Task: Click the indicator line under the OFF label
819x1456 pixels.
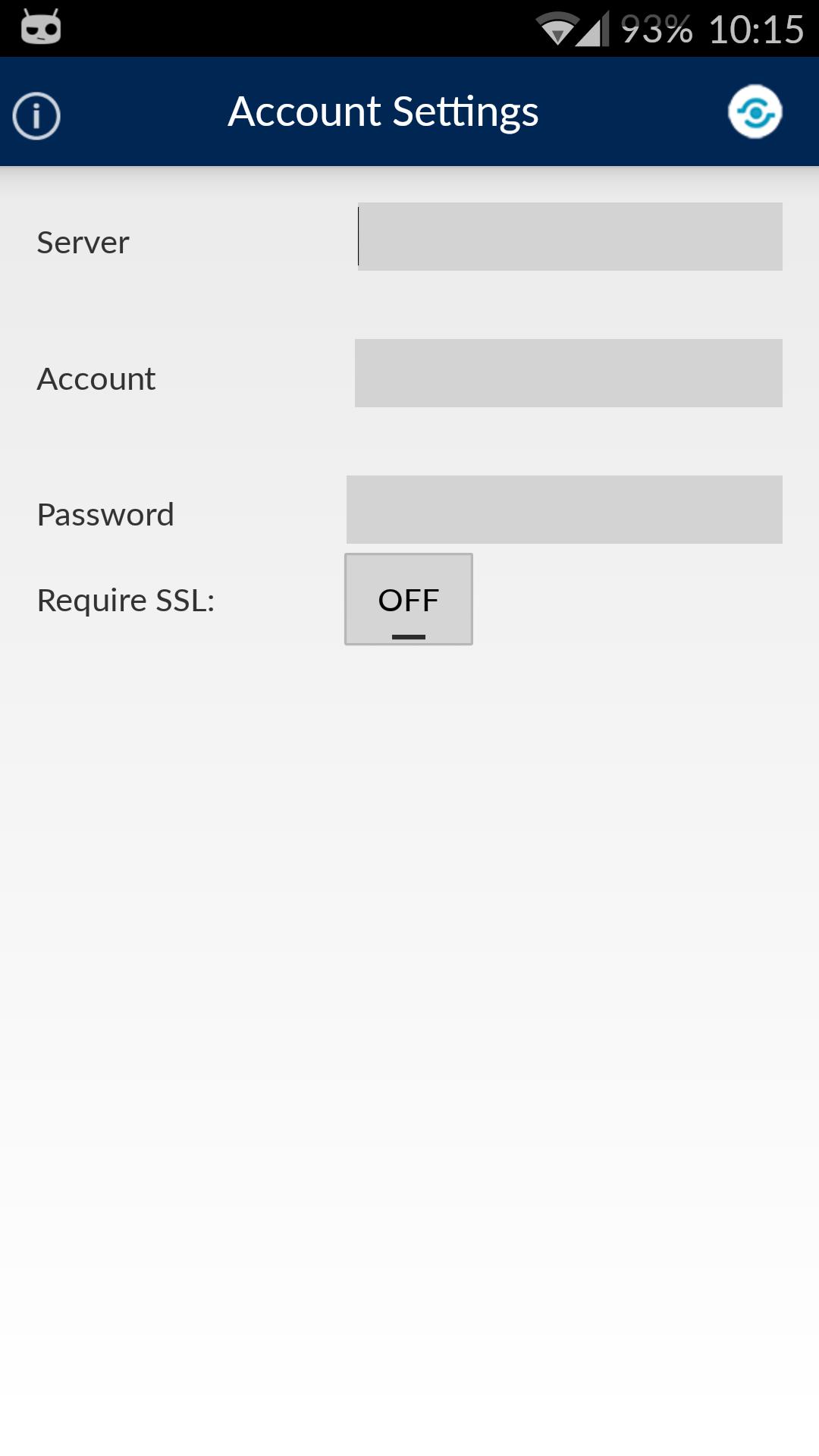Action: 409,637
